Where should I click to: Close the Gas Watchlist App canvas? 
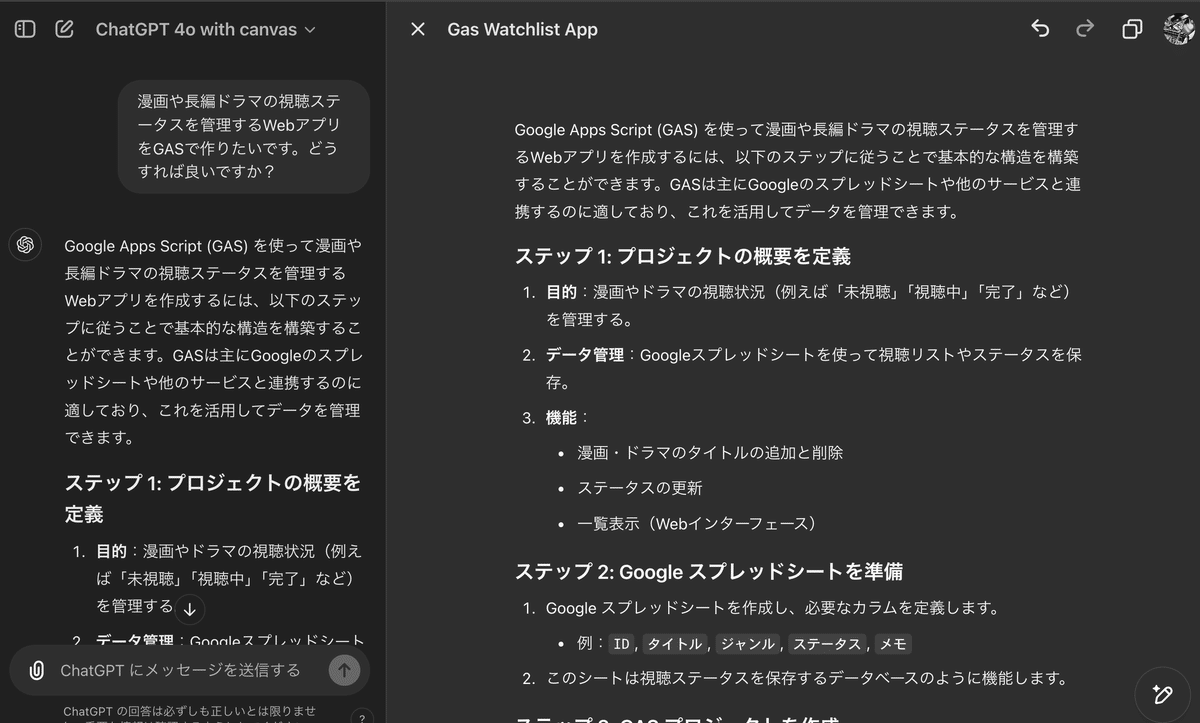(x=418, y=29)
